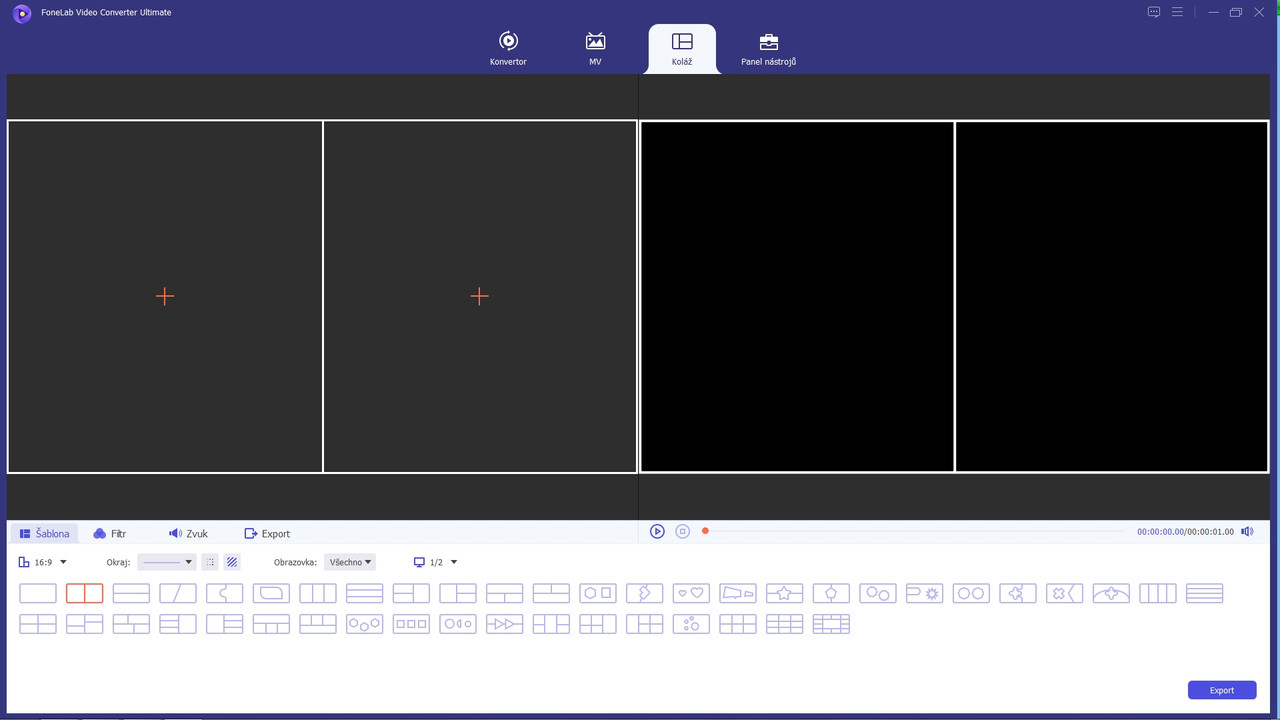The height and width of the screenshot is (720, 1280).
Task: Select the Šablona tab
Action: click(45, 533)
